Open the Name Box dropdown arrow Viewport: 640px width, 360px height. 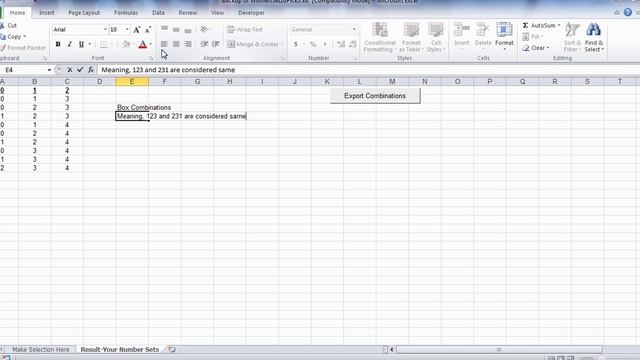(x=49, y=70)
